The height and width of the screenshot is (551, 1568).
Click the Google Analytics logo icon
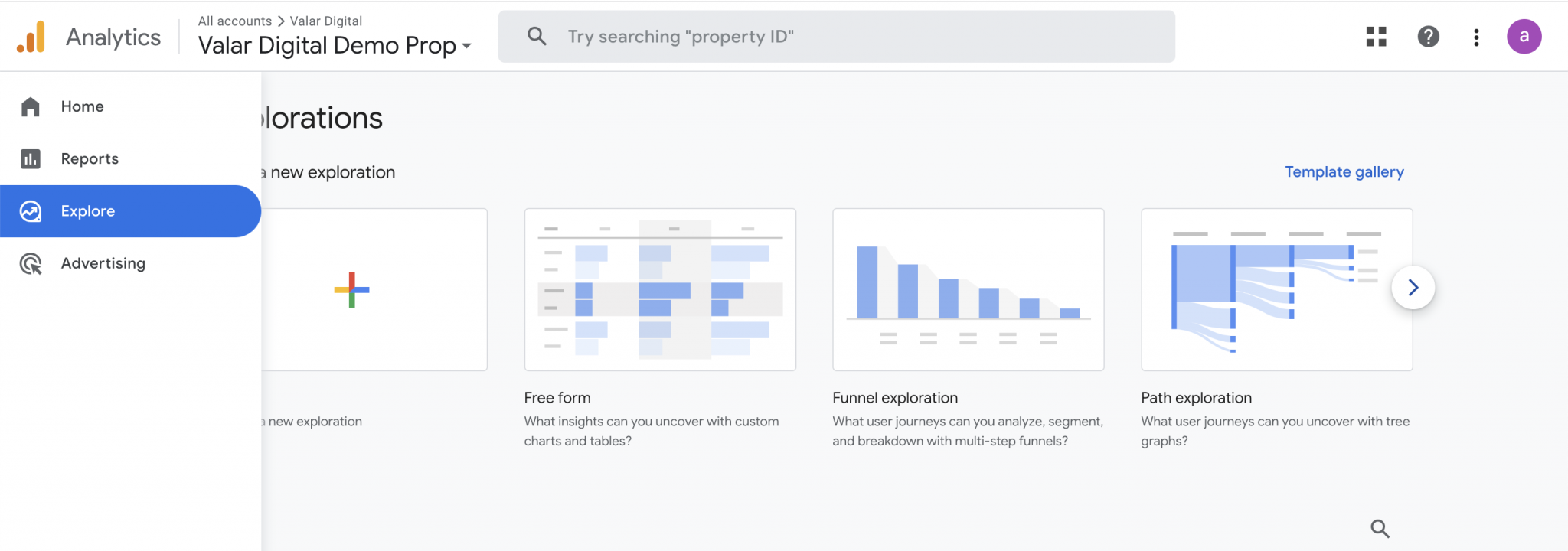(31, 37)
